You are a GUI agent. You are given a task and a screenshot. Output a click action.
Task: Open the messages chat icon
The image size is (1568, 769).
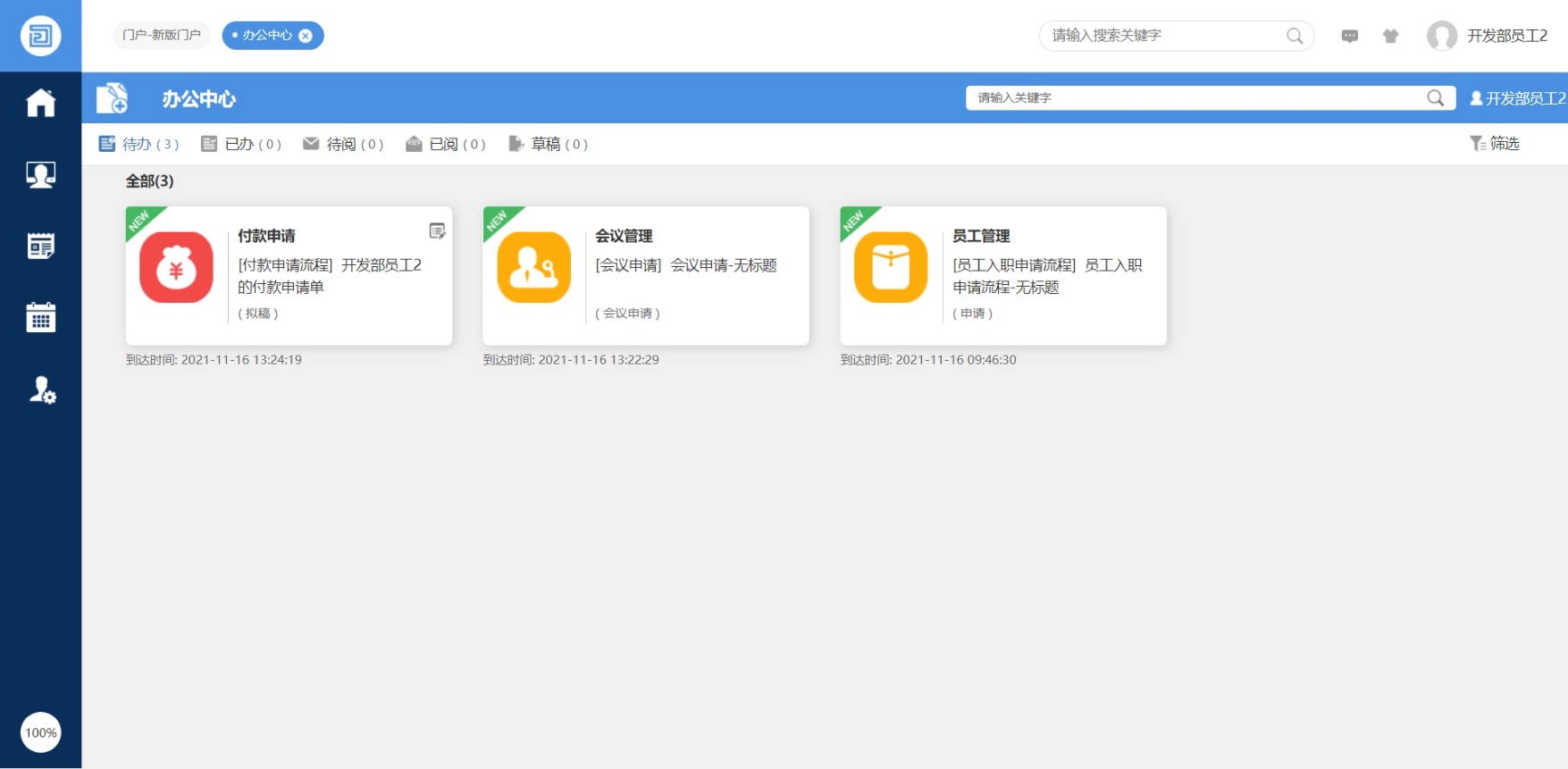point(1350,36)
